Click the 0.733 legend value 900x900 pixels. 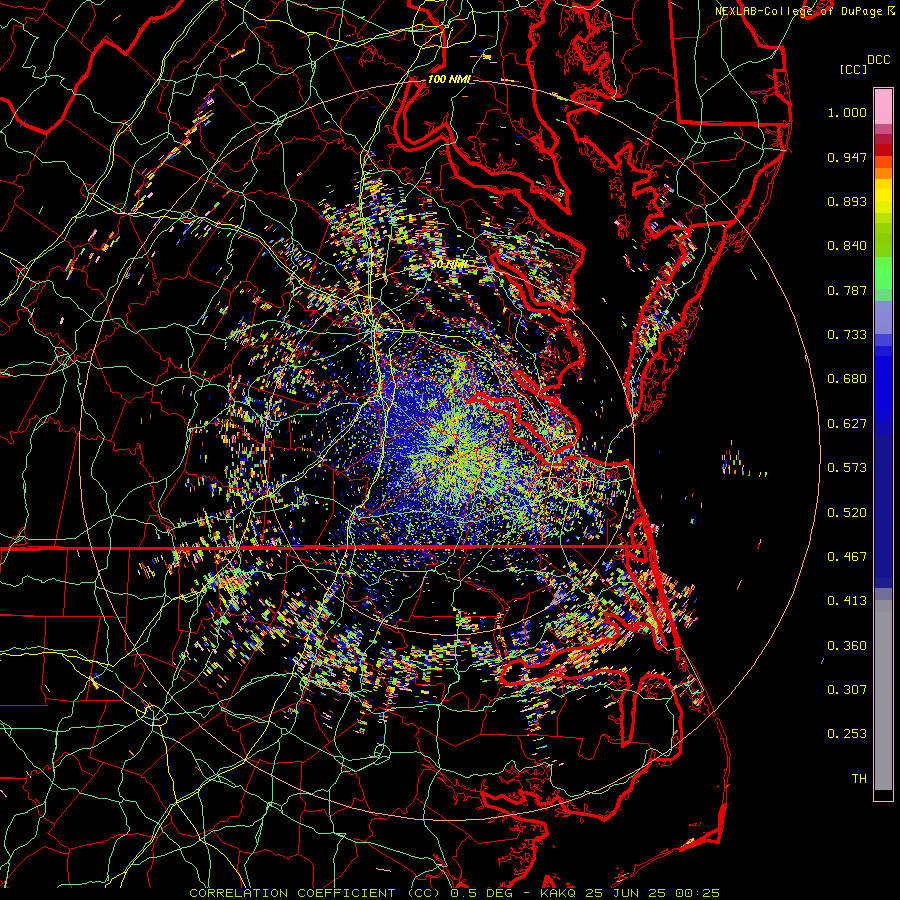pyautogui.click(x=847, y=335)
